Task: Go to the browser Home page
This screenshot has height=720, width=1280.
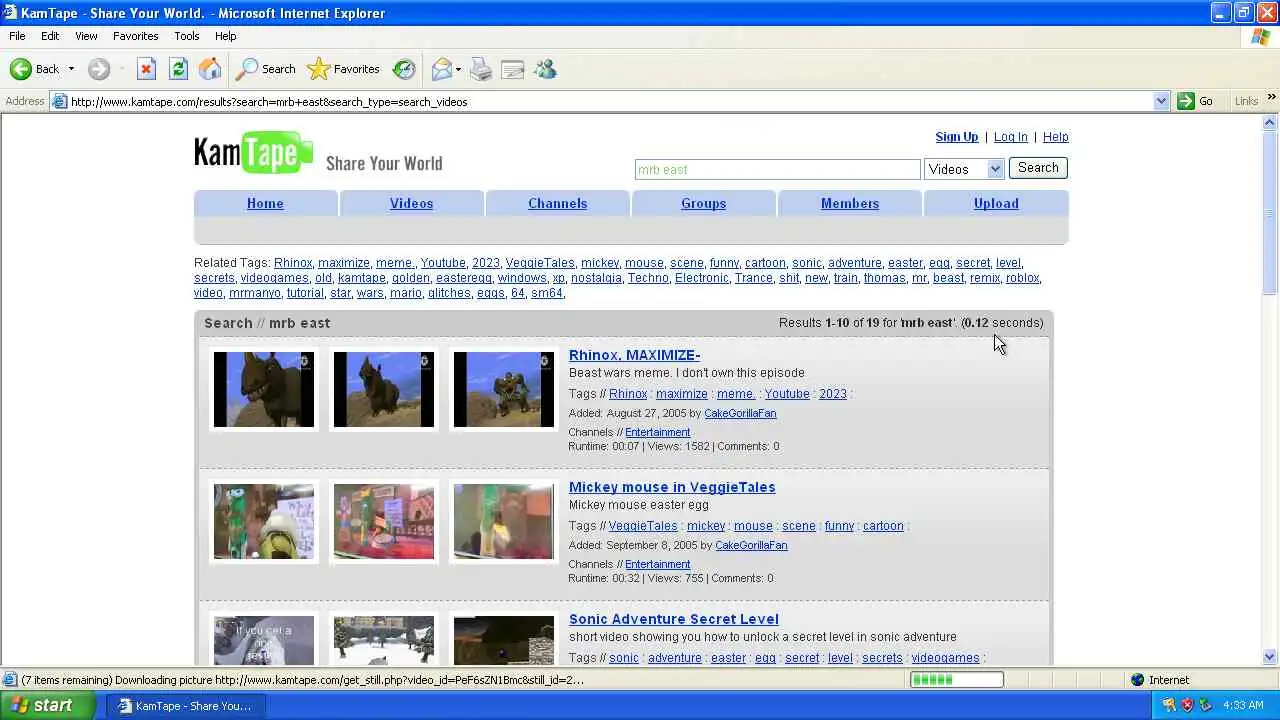Action: pyautogui.click(x=210, y=69)
